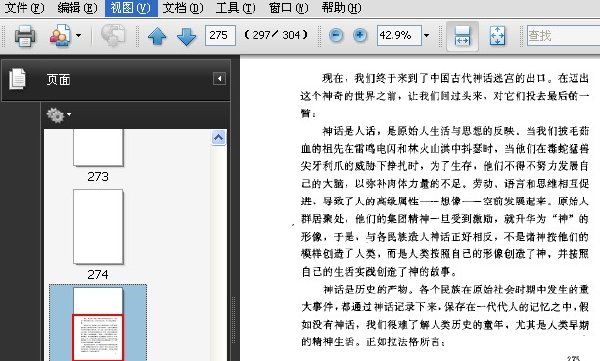Collapse the 页面 panel with arrow button
This screenshot has height=361, width=600.
pyautogui.click(x=219, y=79)
